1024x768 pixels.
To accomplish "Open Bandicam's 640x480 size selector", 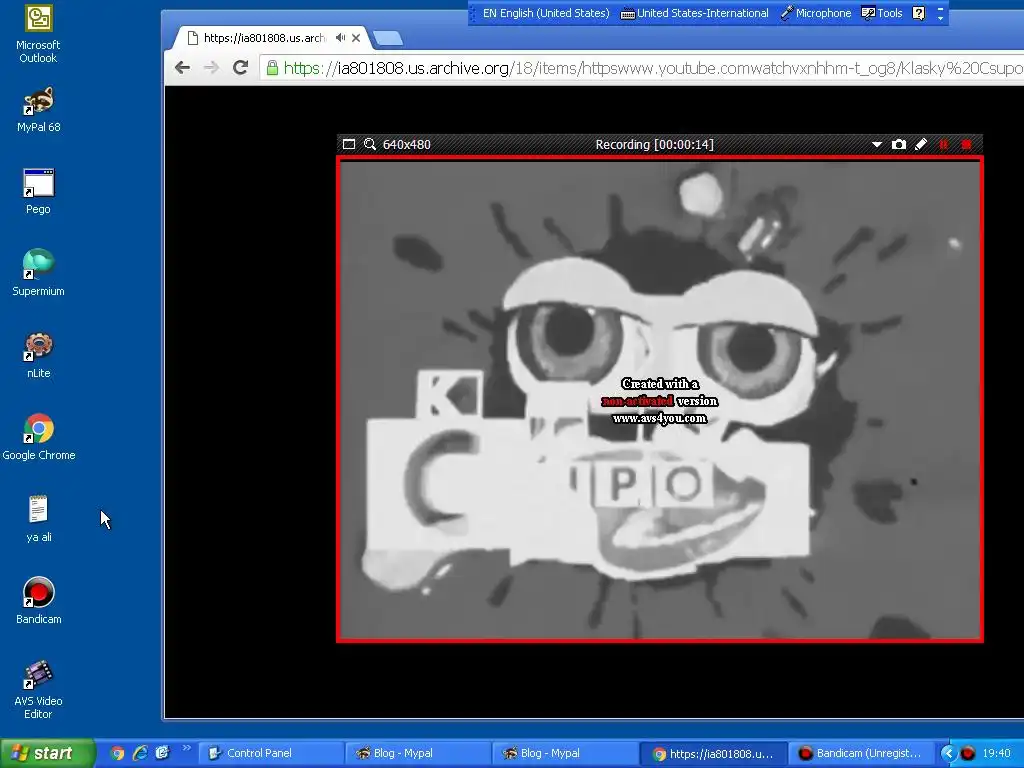I will point(406,144).
